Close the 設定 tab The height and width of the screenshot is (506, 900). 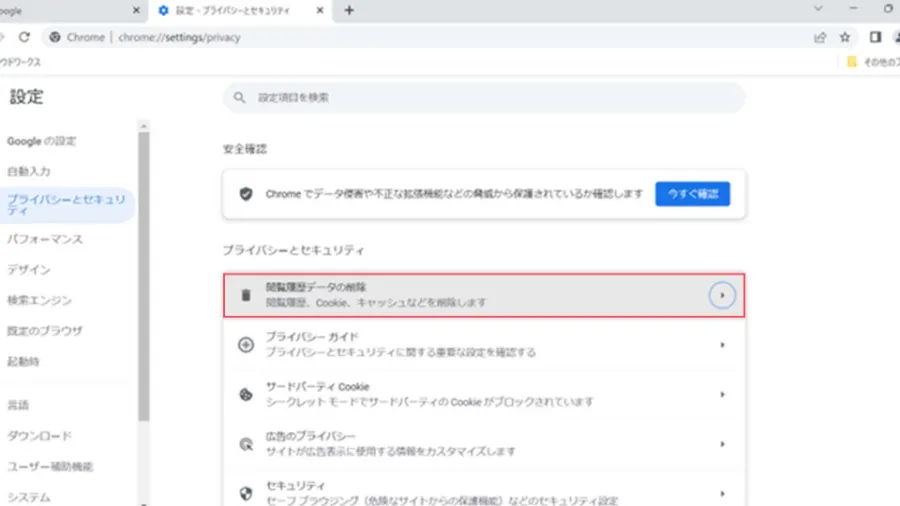coord(320,10)
